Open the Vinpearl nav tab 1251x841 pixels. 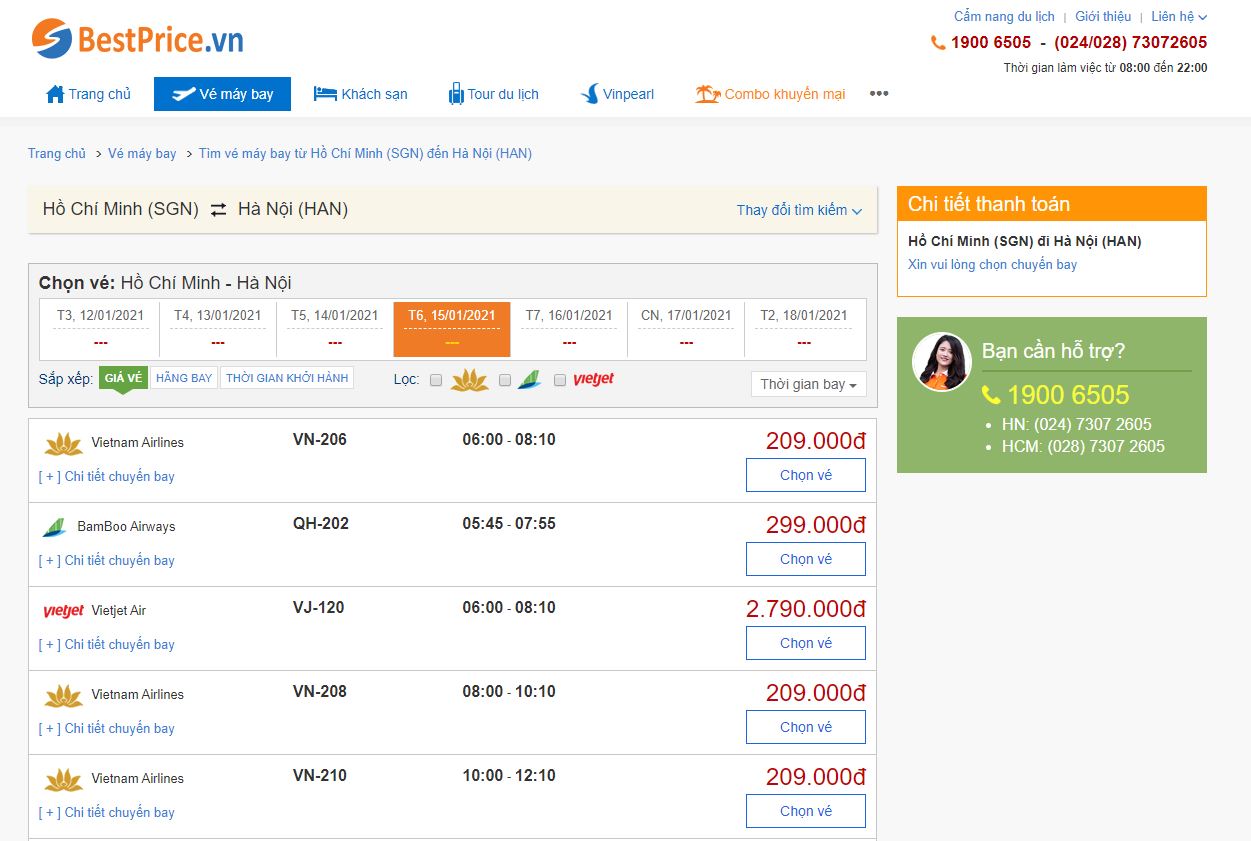pyautogui.click(x=617, y=94)
